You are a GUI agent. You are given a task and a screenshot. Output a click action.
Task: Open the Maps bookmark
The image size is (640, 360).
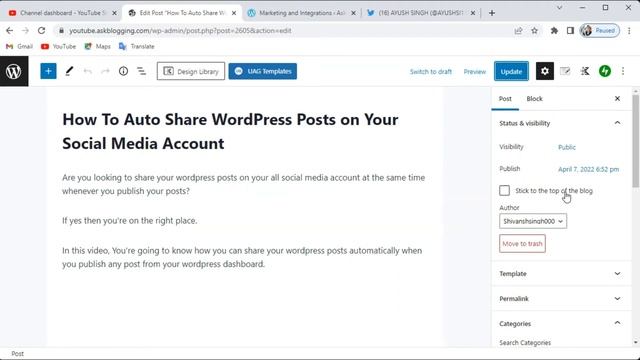(x=97, y=47)
